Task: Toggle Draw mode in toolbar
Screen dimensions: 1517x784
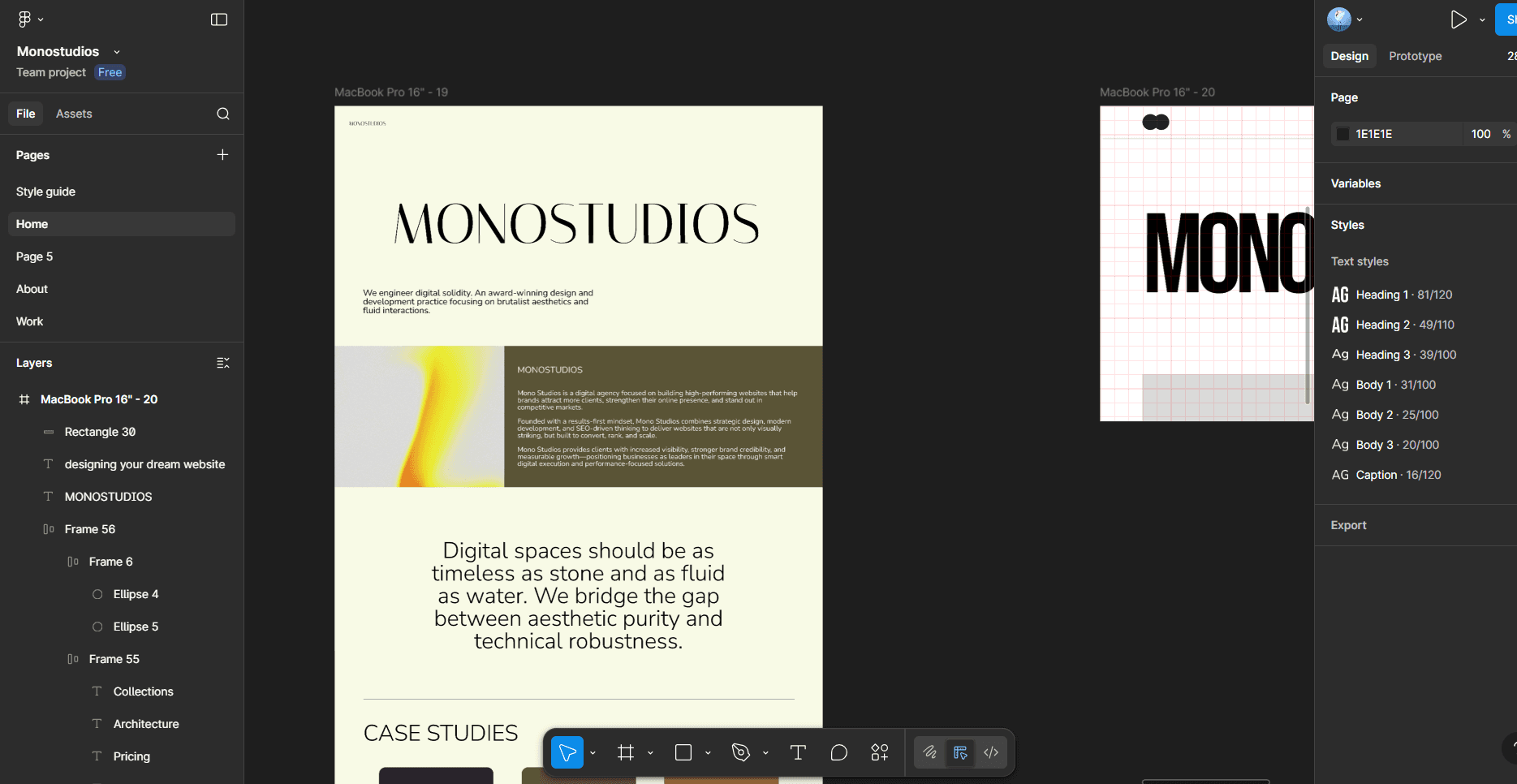Action: pyautogui.click(x=930, y=752)
